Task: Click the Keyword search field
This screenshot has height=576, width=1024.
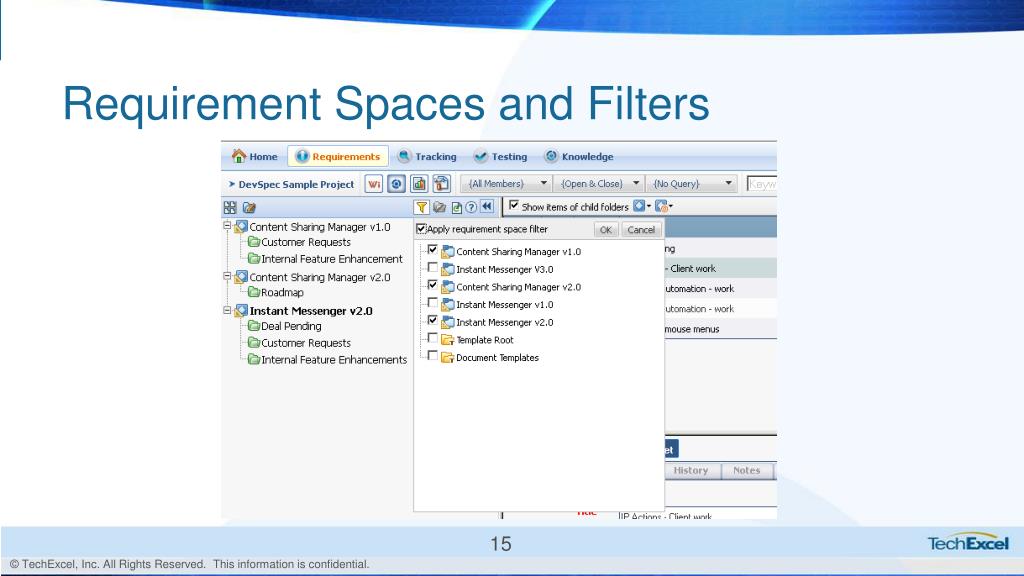Action: (x=762, y=184)
